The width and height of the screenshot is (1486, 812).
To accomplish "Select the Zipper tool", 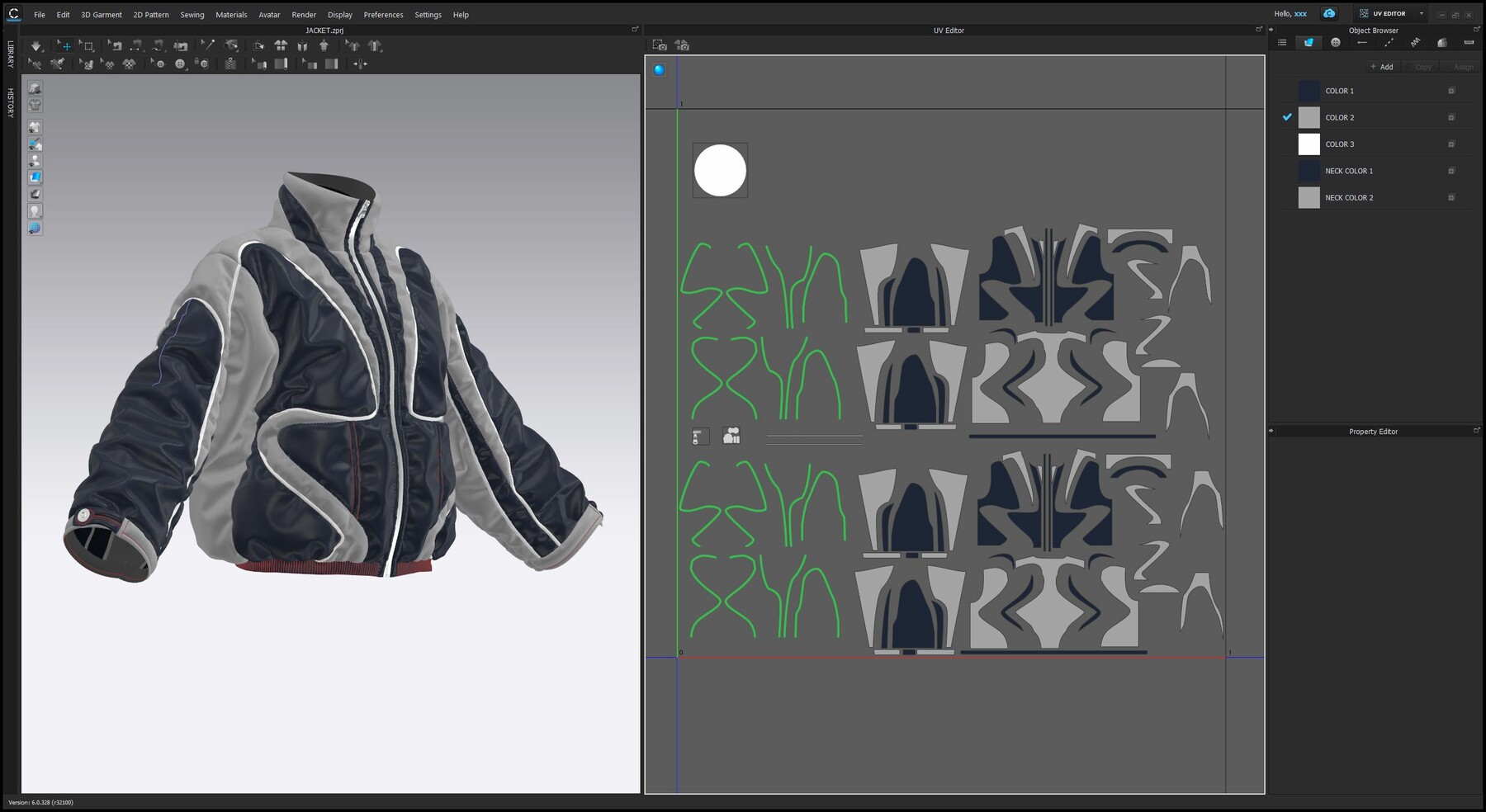I will (x=230, y=64).
